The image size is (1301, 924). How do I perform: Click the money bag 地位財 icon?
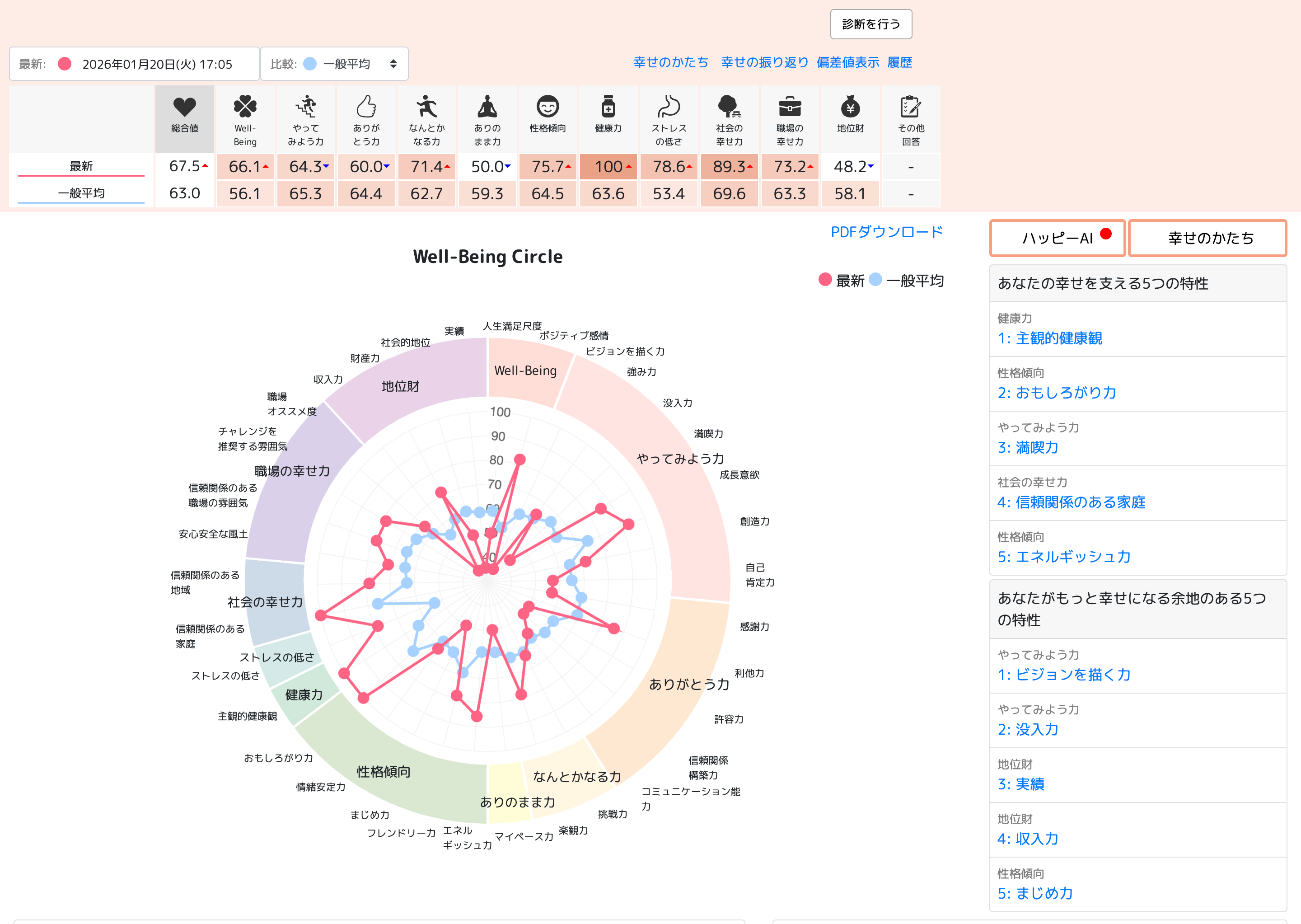click(850, 106)
